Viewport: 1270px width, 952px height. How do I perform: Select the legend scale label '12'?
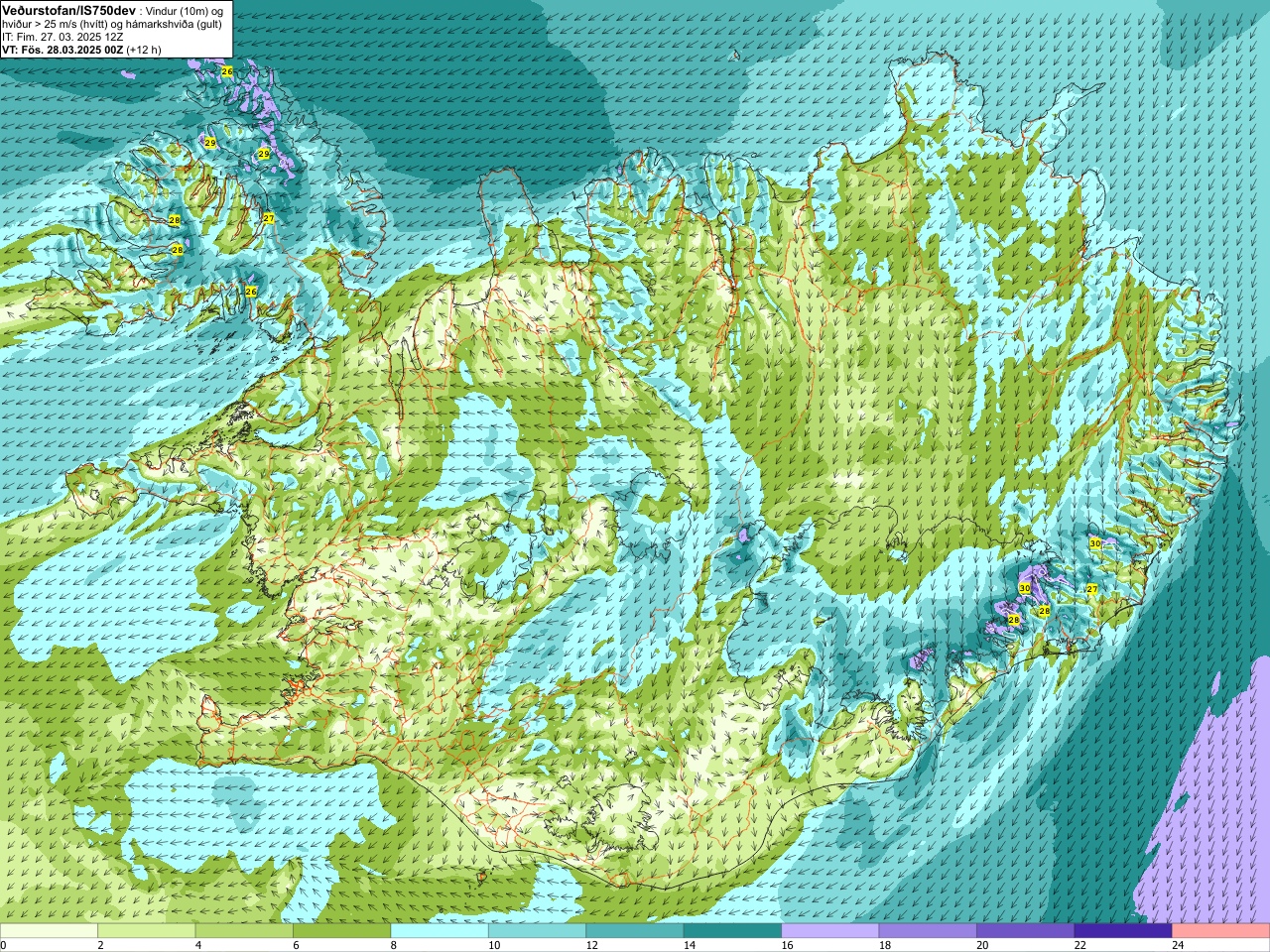(x=591, y=945)
